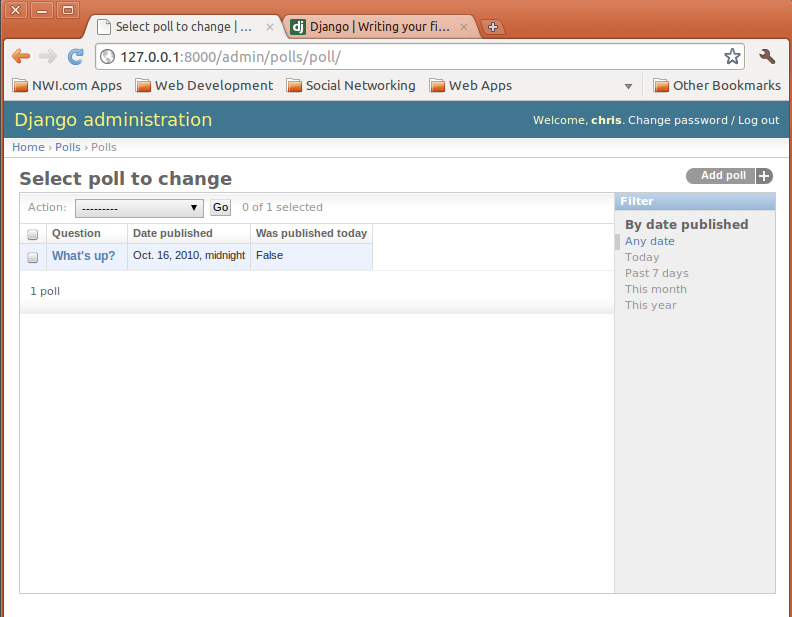Toggle the select-all polls checkbox

coord(33,234)
